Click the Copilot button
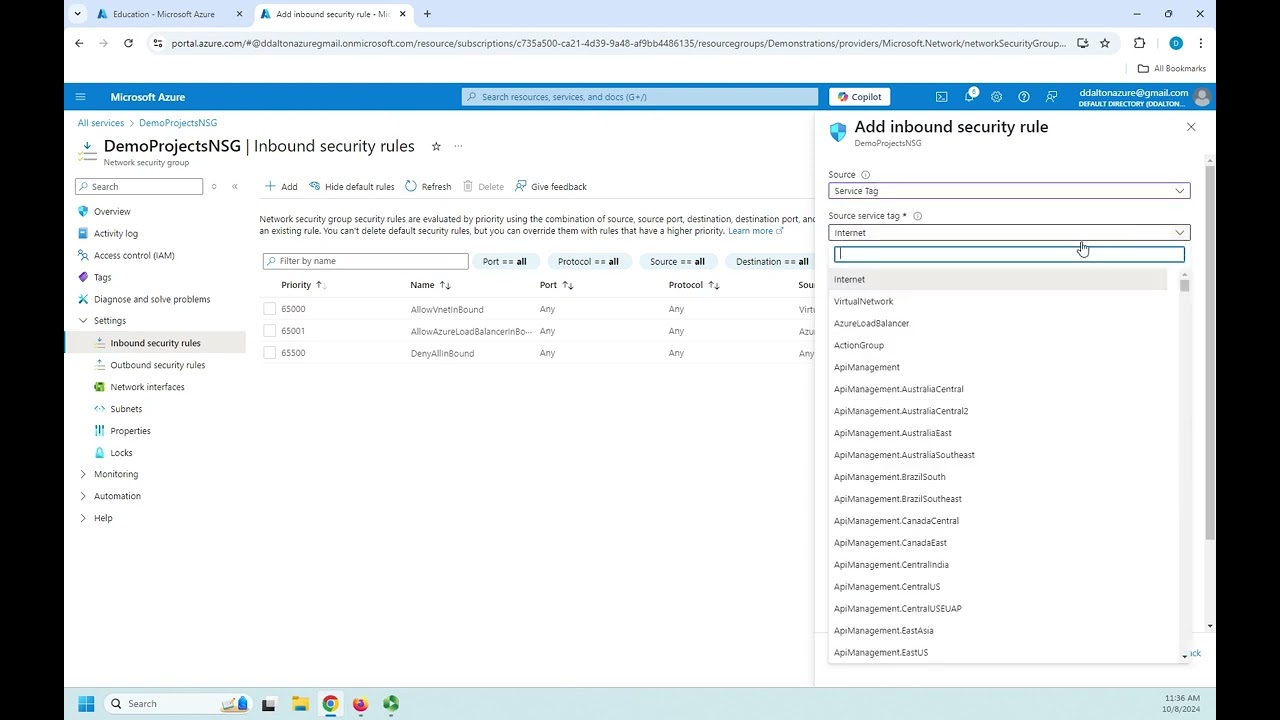This screenshot has height=720, width=1280. 860,97
